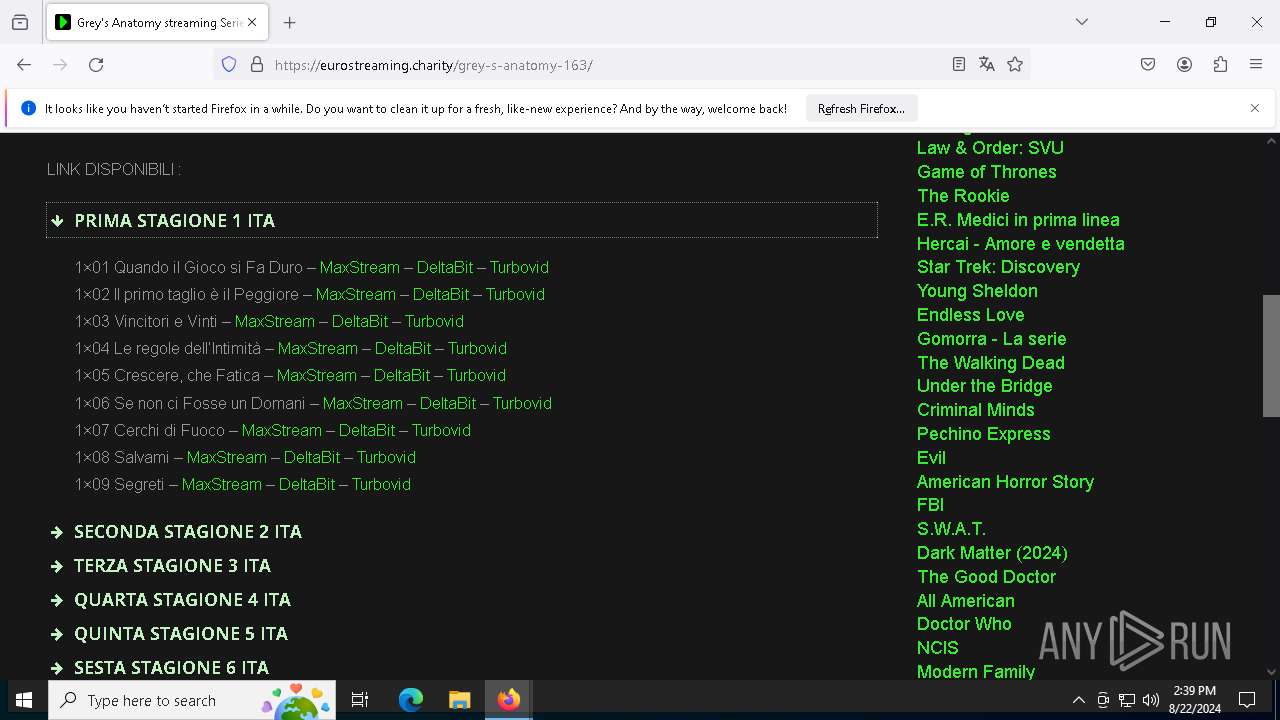Click the Refresh Firefox button
Viewport: 1280px width, 720px height.
861,108
